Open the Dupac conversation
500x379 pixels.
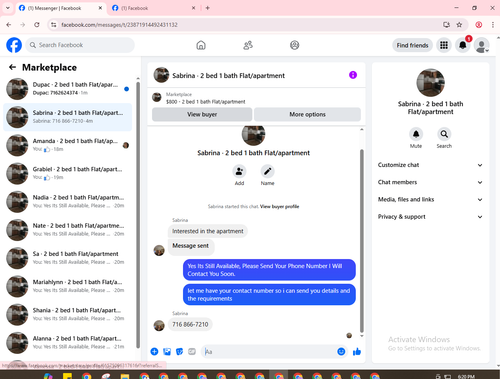point(68,89)
